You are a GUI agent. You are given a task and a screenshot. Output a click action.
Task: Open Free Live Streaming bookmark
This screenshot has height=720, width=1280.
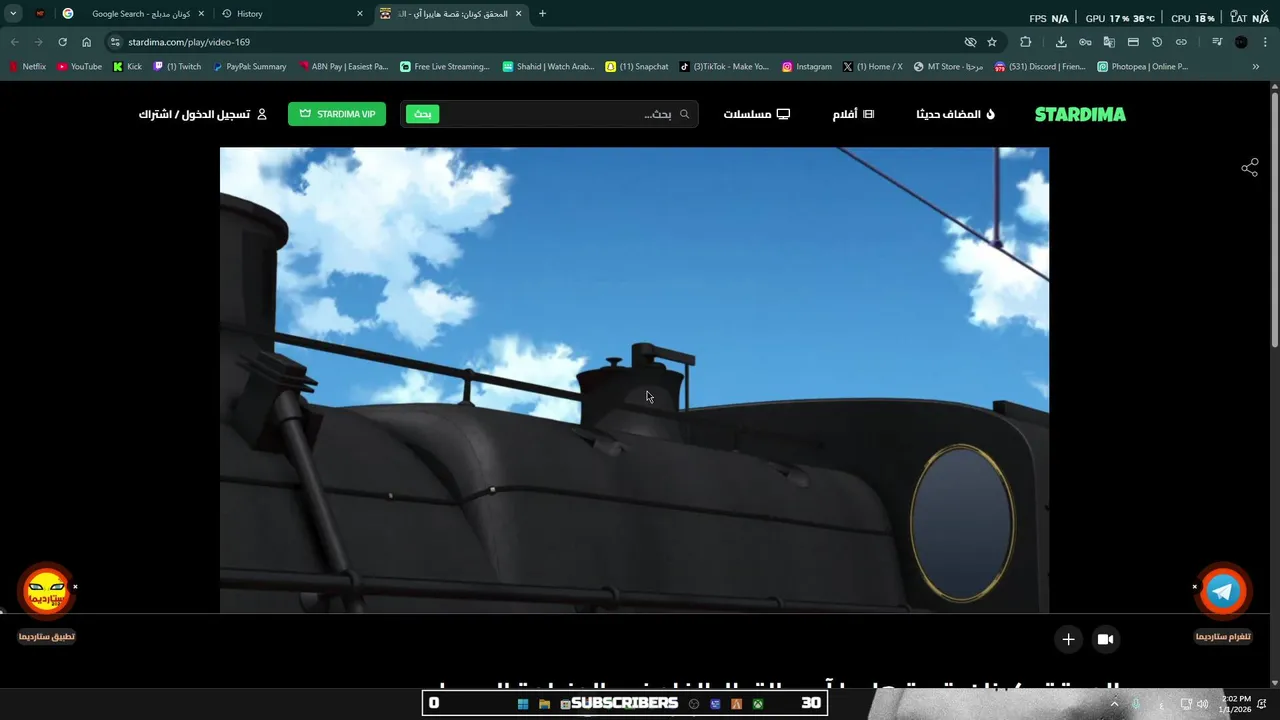[445, 67]
